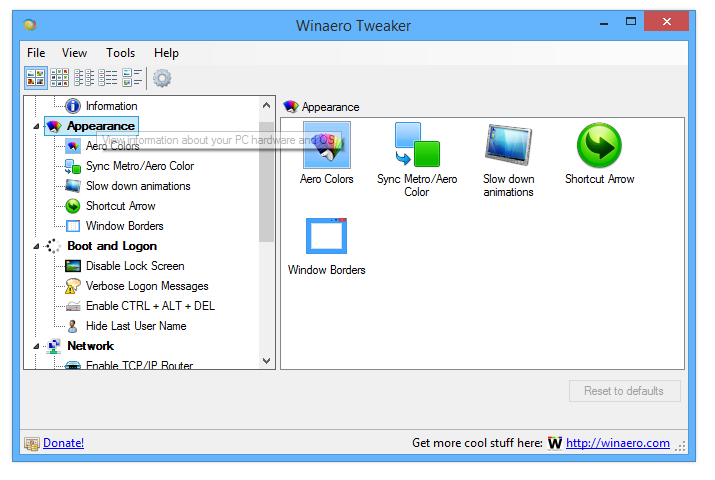Image resolution: width=715 pixels, height=480 pixels.
Task: Select Slow down animations tree item
Action: (138, 186)
